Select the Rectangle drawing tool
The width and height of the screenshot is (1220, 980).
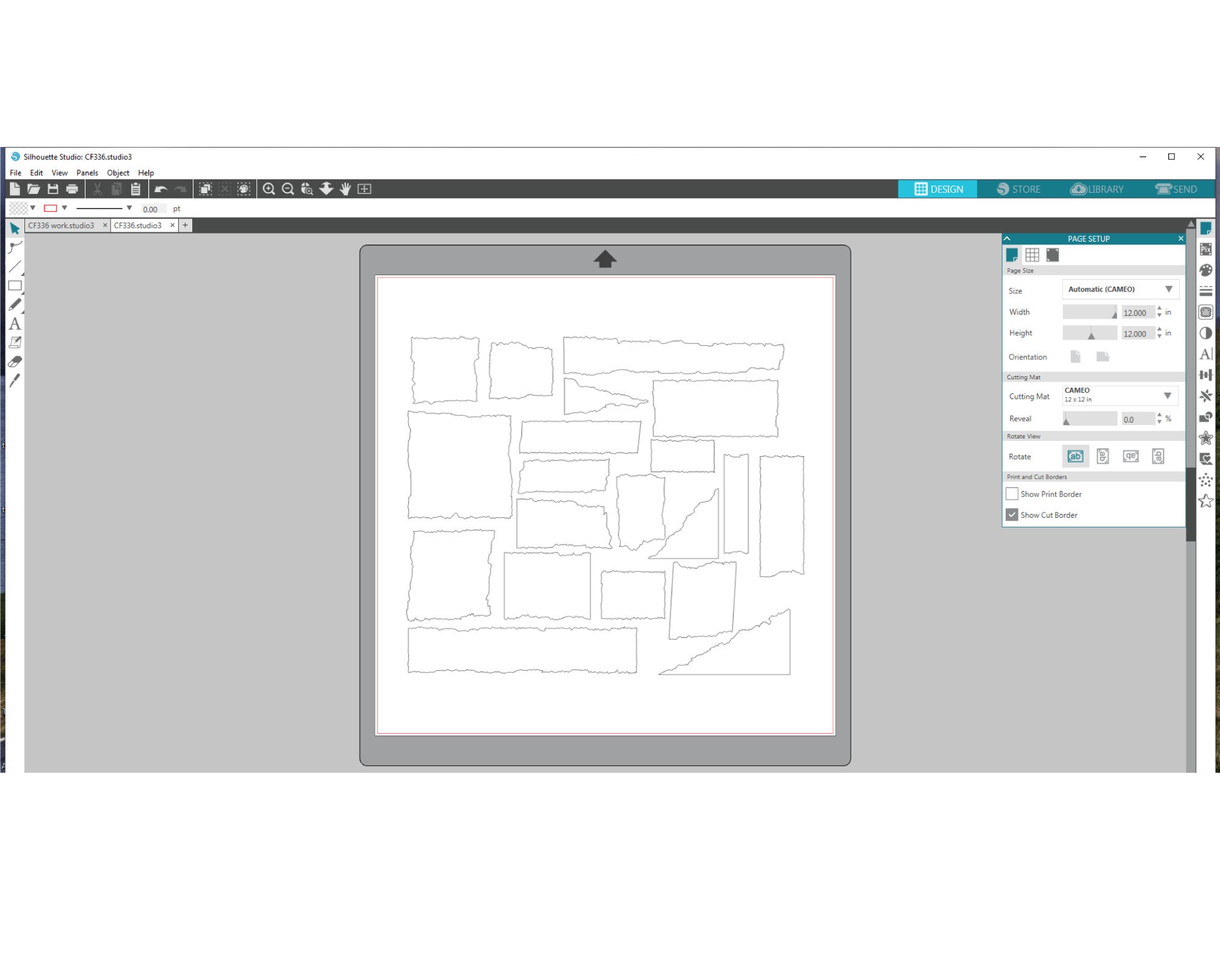coord(14,285)
